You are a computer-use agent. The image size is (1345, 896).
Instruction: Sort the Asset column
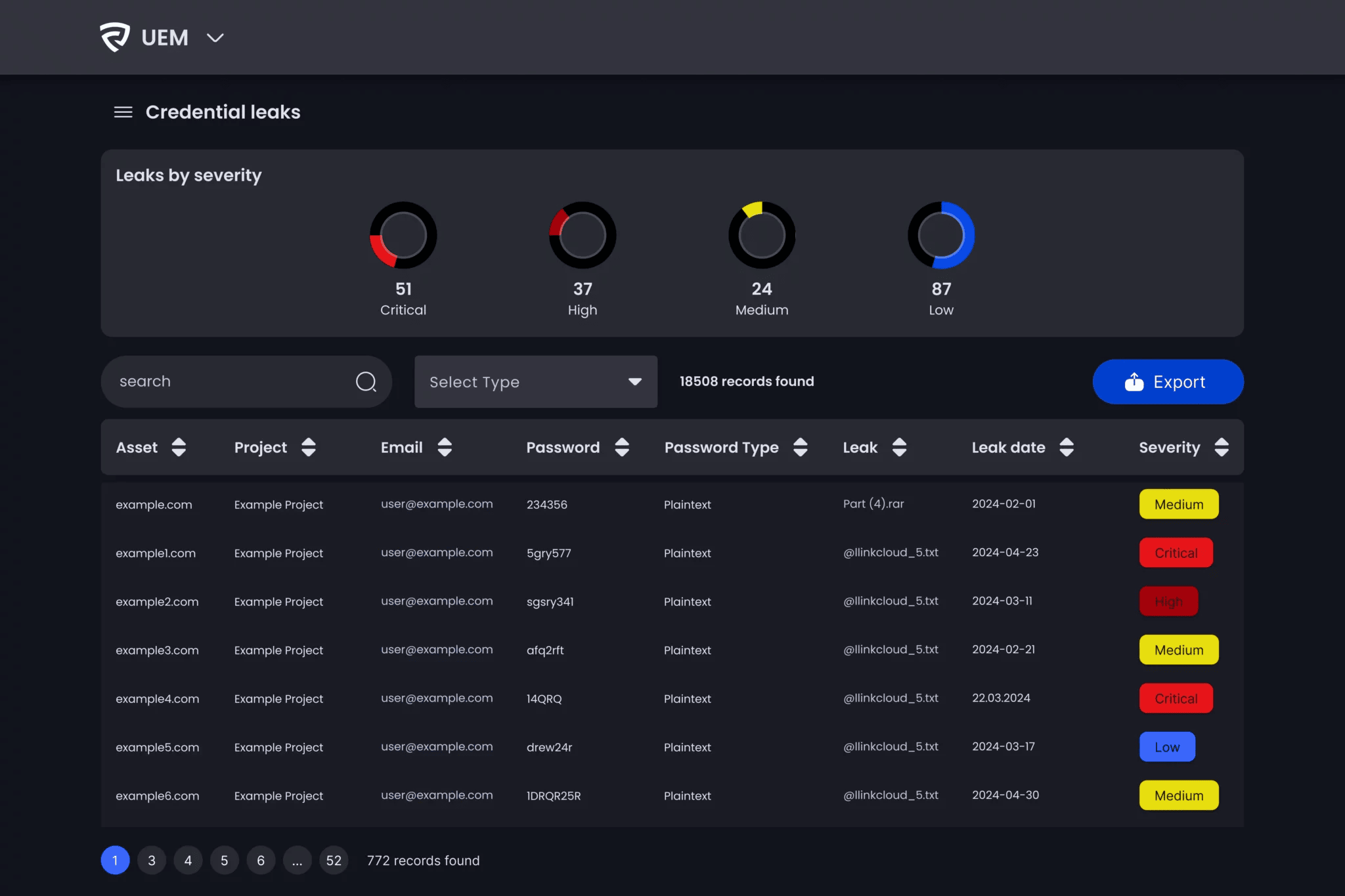coord(178,447)
